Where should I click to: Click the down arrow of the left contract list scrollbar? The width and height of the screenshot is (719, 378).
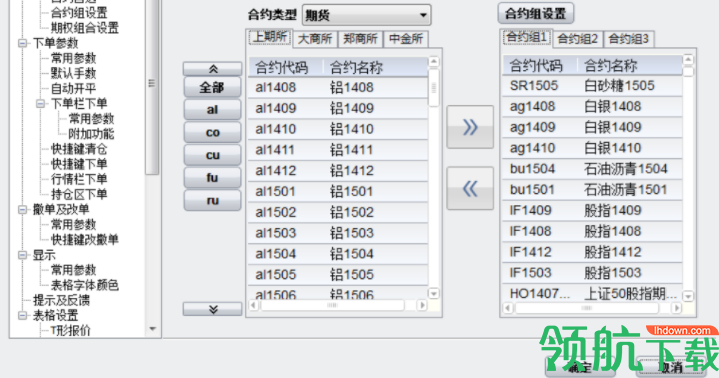433,293
